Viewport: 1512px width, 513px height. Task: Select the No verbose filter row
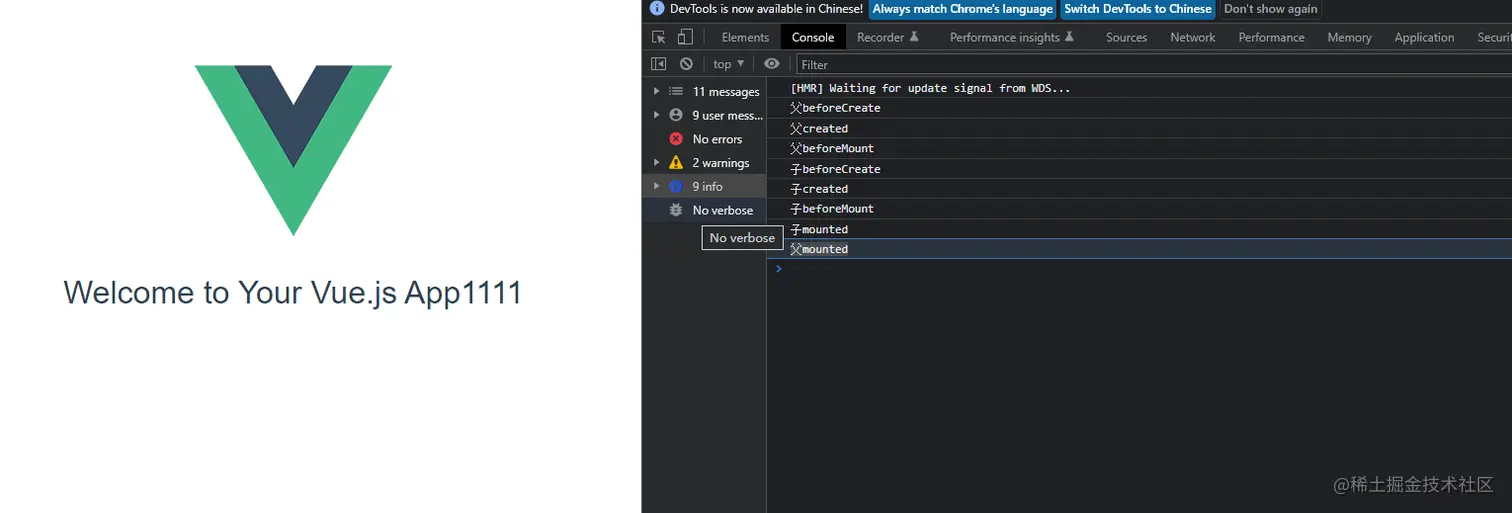point(704,210)
